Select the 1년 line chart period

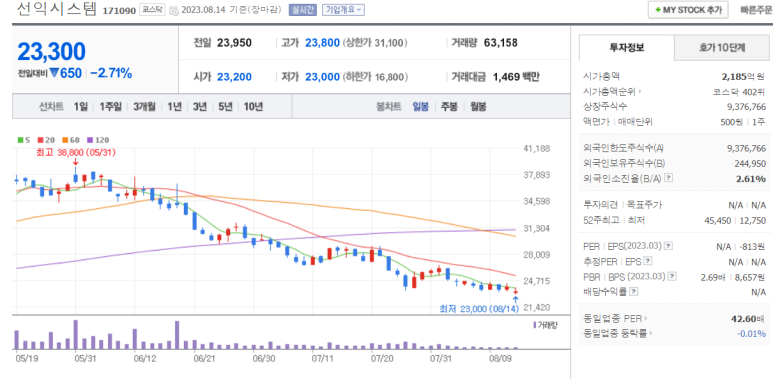pos(174,106)
